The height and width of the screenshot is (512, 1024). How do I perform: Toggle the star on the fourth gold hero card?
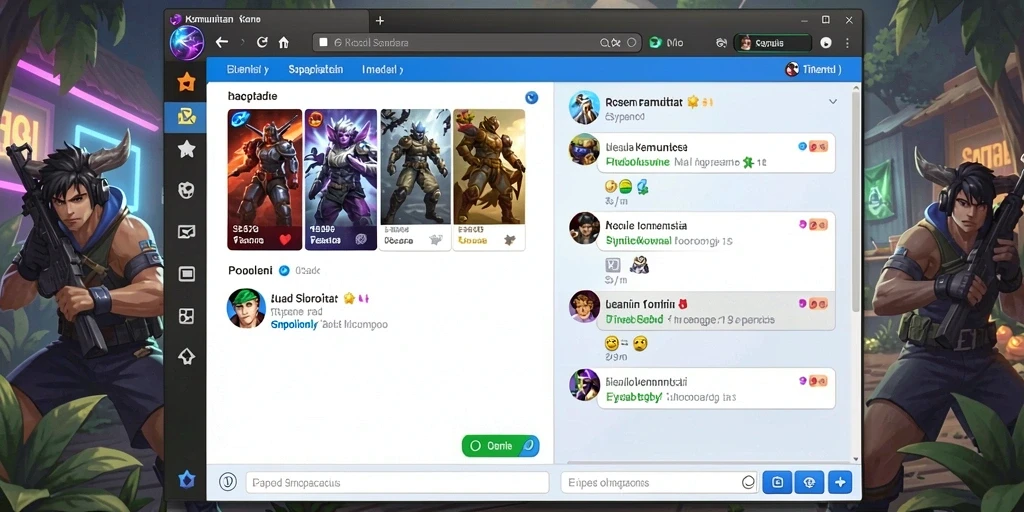(509, 240)
